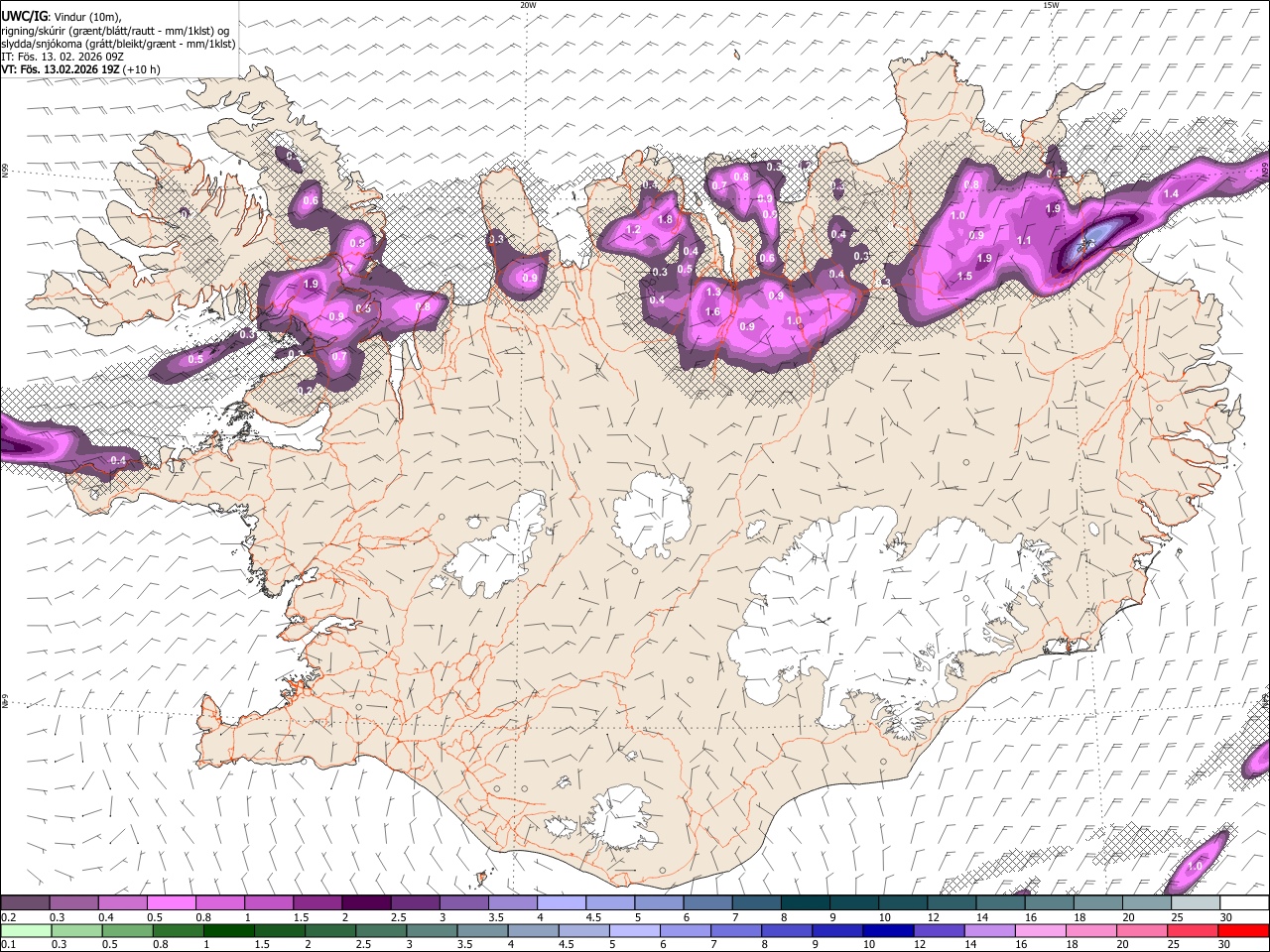Select the darkest purple 2 swatch in the snow legend

point(365,903)
